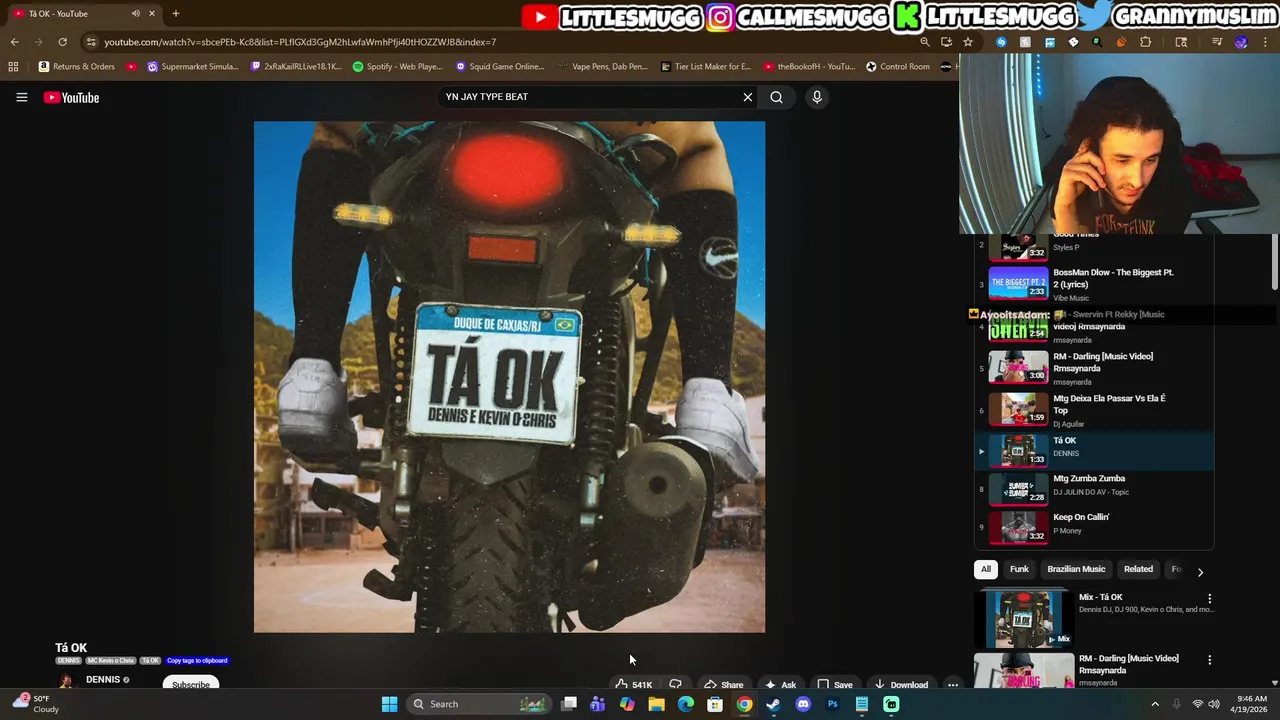This screenshot has height=720, width=1280.
Task: Dislike the Tá OK video
Action: (x=676, y=685)
